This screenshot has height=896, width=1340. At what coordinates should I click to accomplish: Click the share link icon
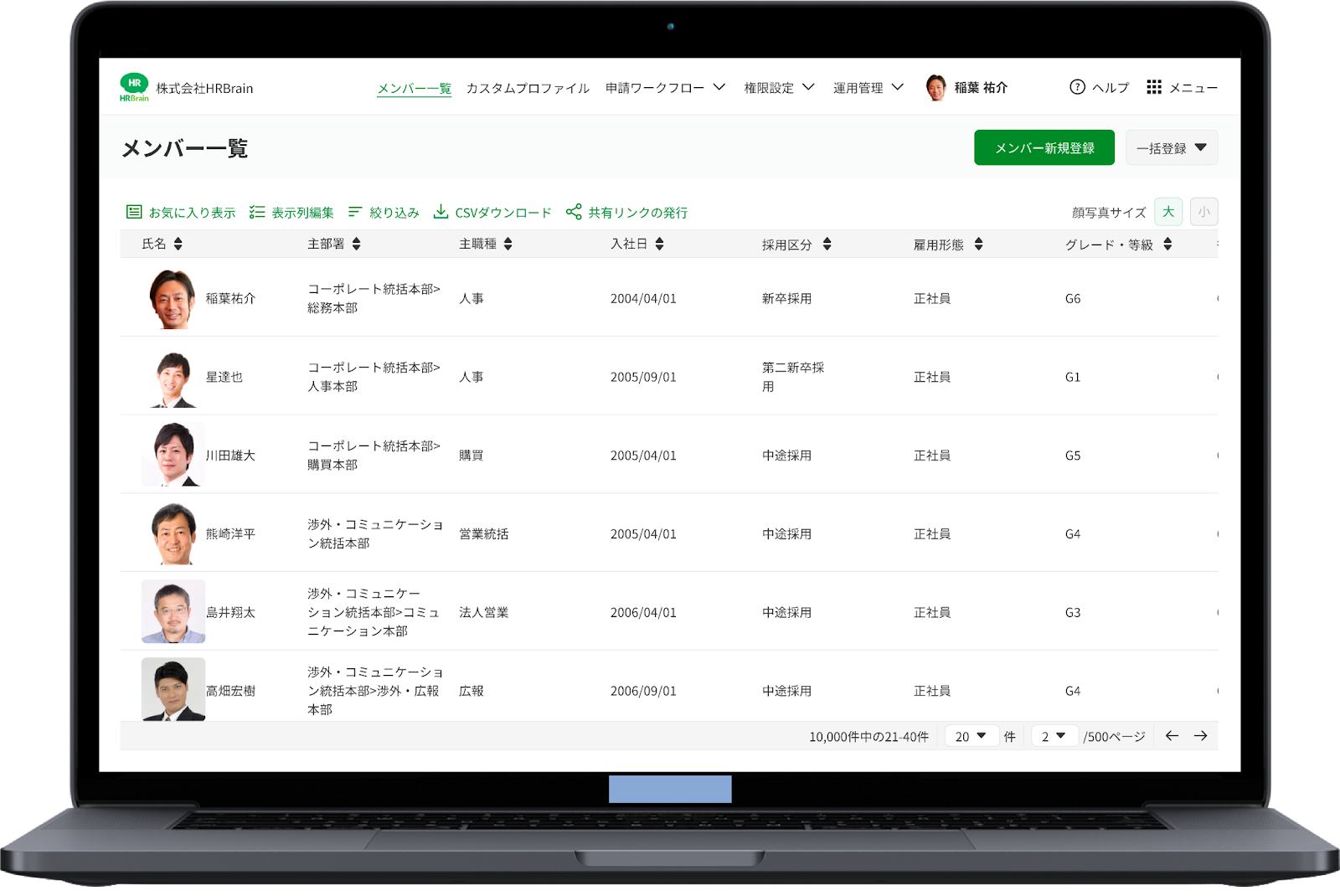tap(574, 212)
